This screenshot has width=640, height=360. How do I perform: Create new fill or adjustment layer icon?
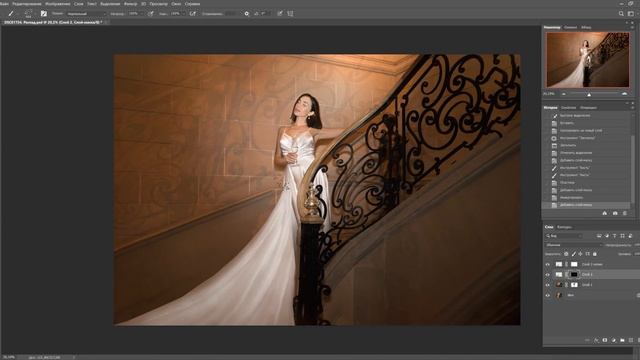(613, 340)
